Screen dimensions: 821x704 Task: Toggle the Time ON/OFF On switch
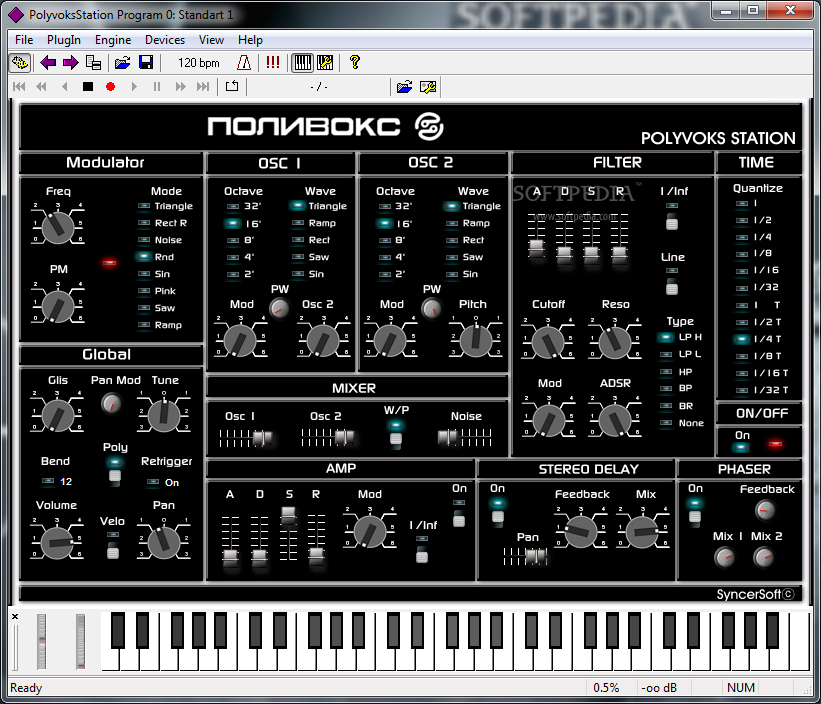click(x=741, y=447)
